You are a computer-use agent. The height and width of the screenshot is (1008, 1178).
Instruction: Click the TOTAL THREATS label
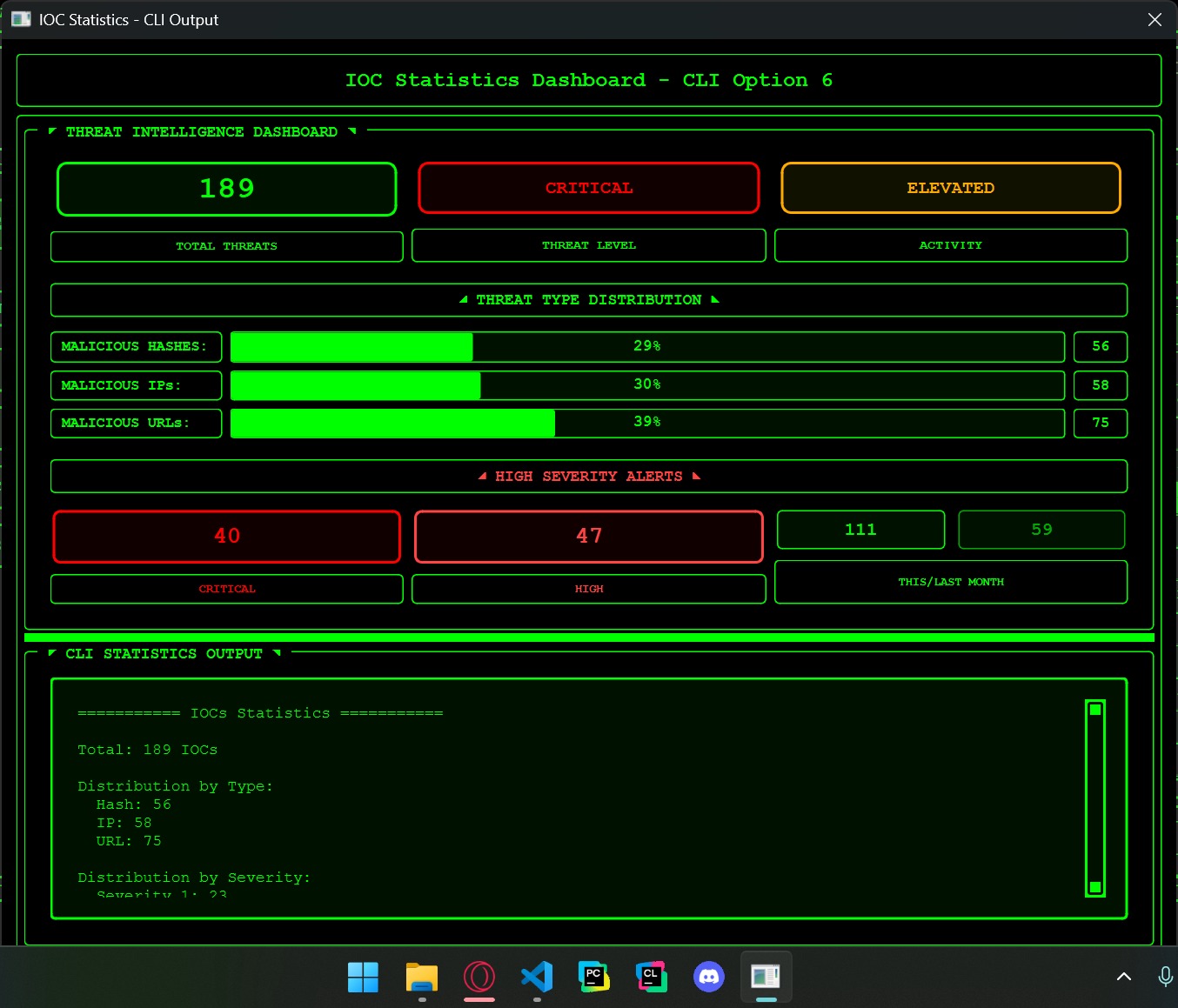point(226,246)
